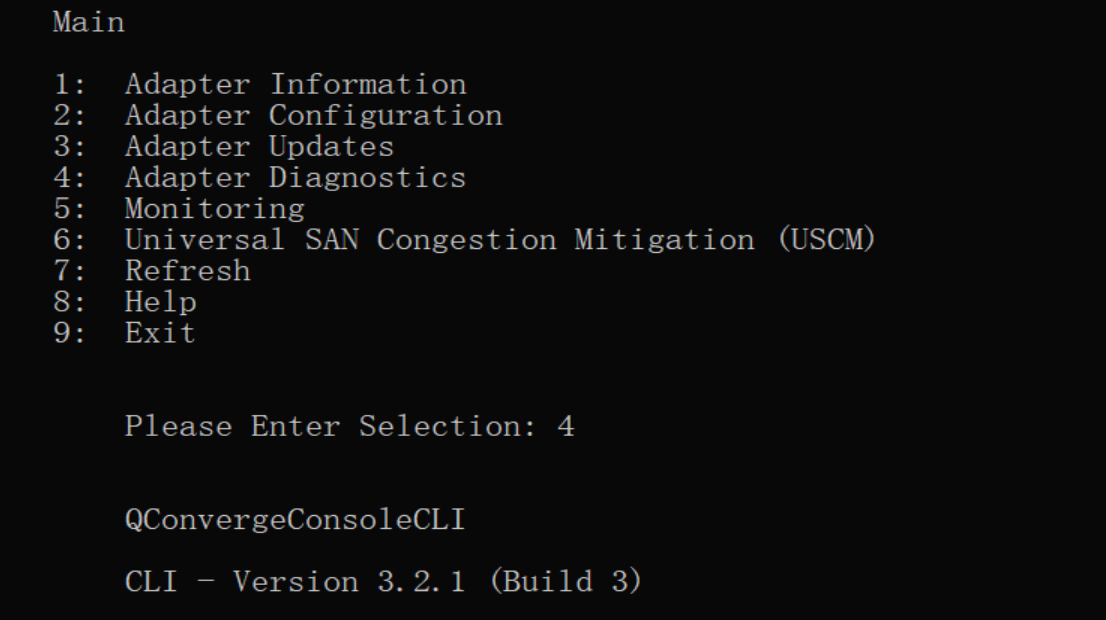
Task: Click the entered value 4 after the prompt
Action: pyautogui.click(x=566, y=427)
